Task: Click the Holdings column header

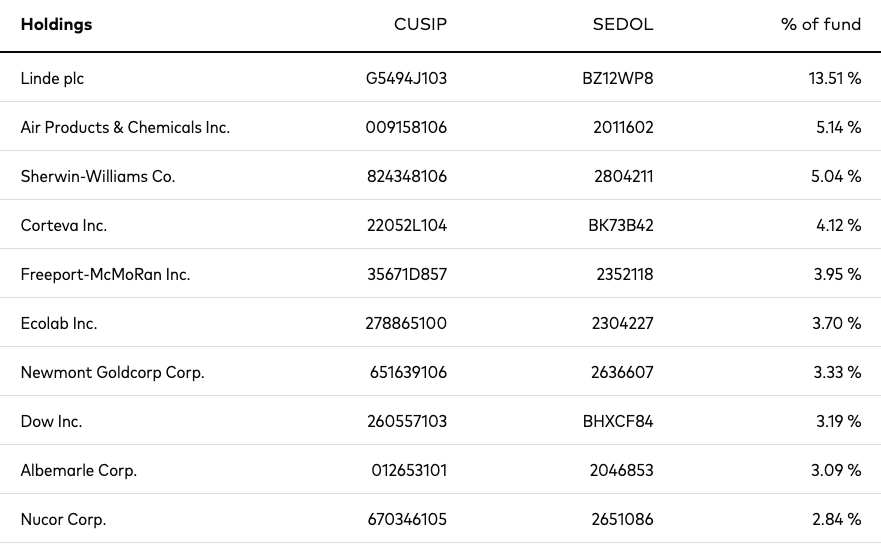Action: [56, 24]
